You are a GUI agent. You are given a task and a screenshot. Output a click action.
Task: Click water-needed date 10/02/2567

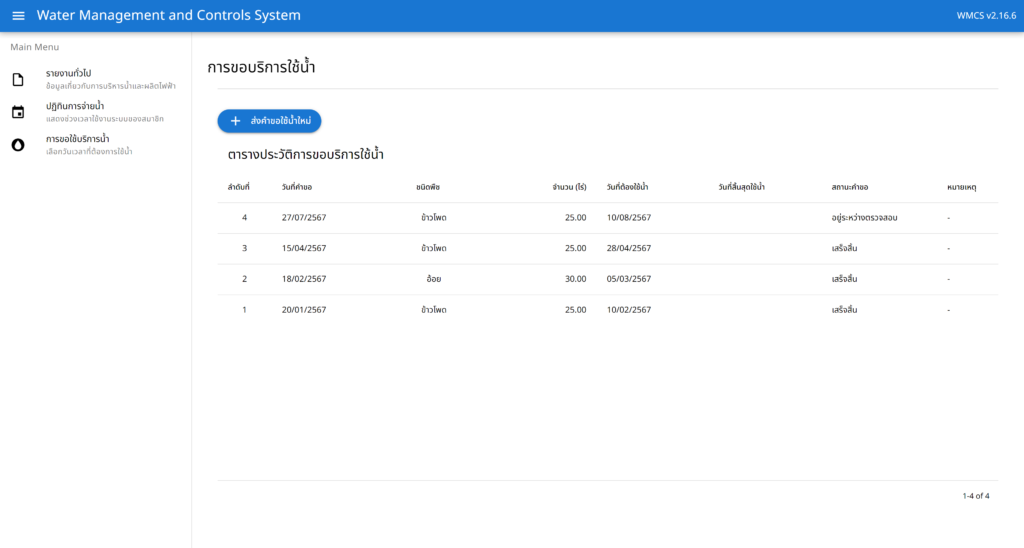point(629,310)
